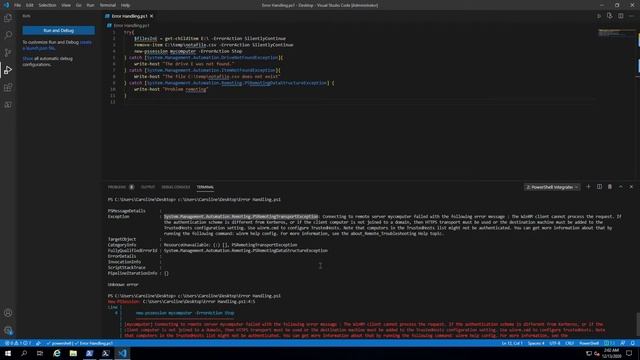The height and width of the screenshot is (360, 640).
Task: Open the Accounts menu in activity bar
Action: click(8, 313)
